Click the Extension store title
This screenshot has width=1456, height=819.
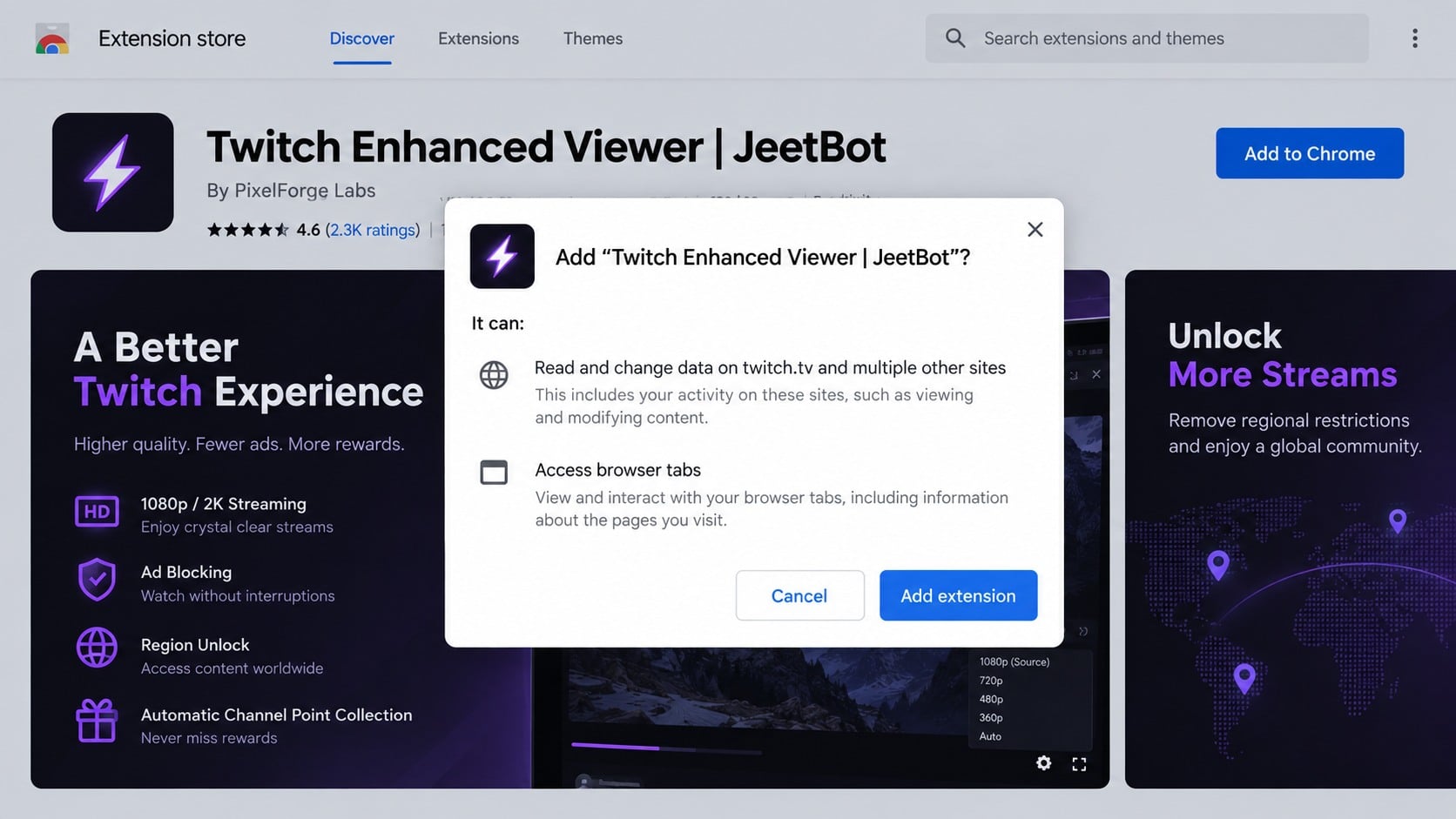click(172, 38)
